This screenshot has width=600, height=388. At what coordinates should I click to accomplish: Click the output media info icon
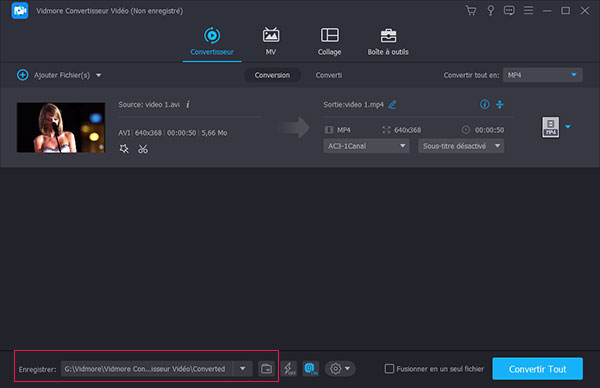484,104
